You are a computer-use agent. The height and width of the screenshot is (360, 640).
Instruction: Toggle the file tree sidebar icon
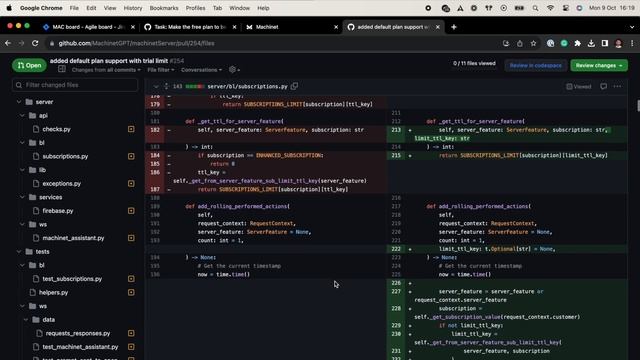coord(62,69)
